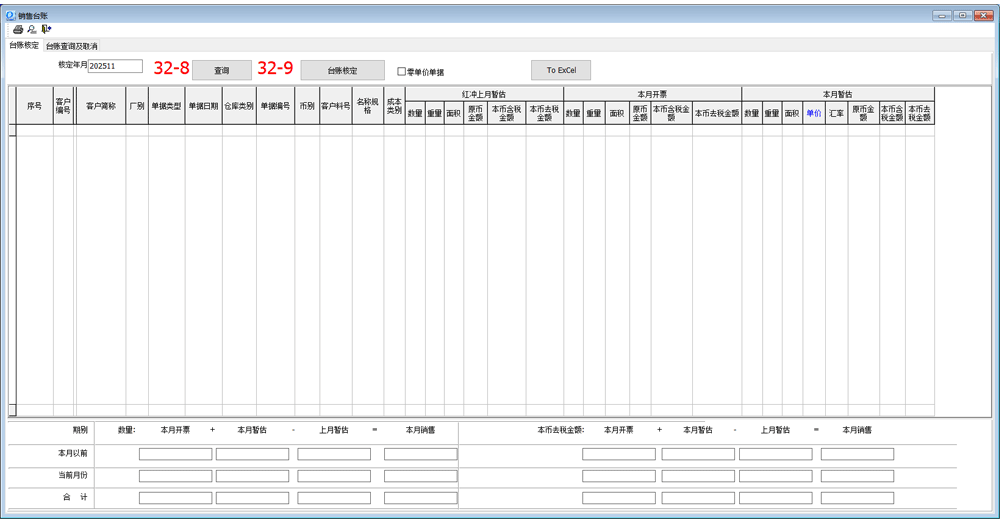The height and width of the screenshot is (524, 1000).
Task: Click the first row selector in the grid
Action: (x=12, y=130)
